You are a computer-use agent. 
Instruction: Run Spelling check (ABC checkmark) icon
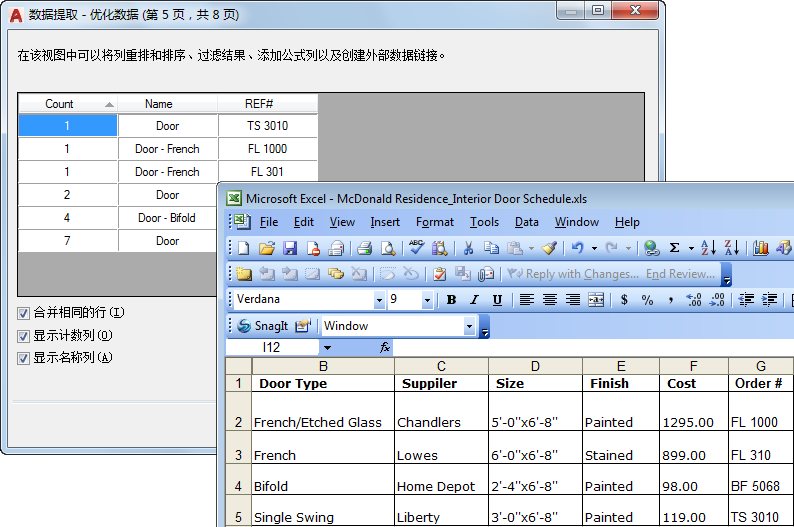(x=417, y=247)
